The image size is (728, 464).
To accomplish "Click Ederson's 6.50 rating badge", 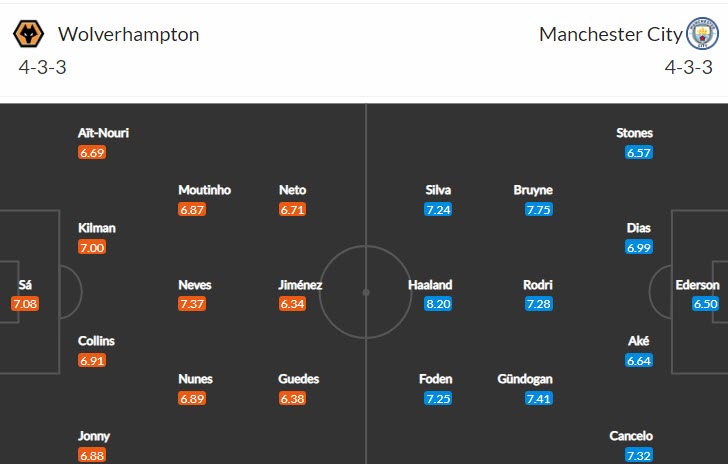I will [705, 304].
